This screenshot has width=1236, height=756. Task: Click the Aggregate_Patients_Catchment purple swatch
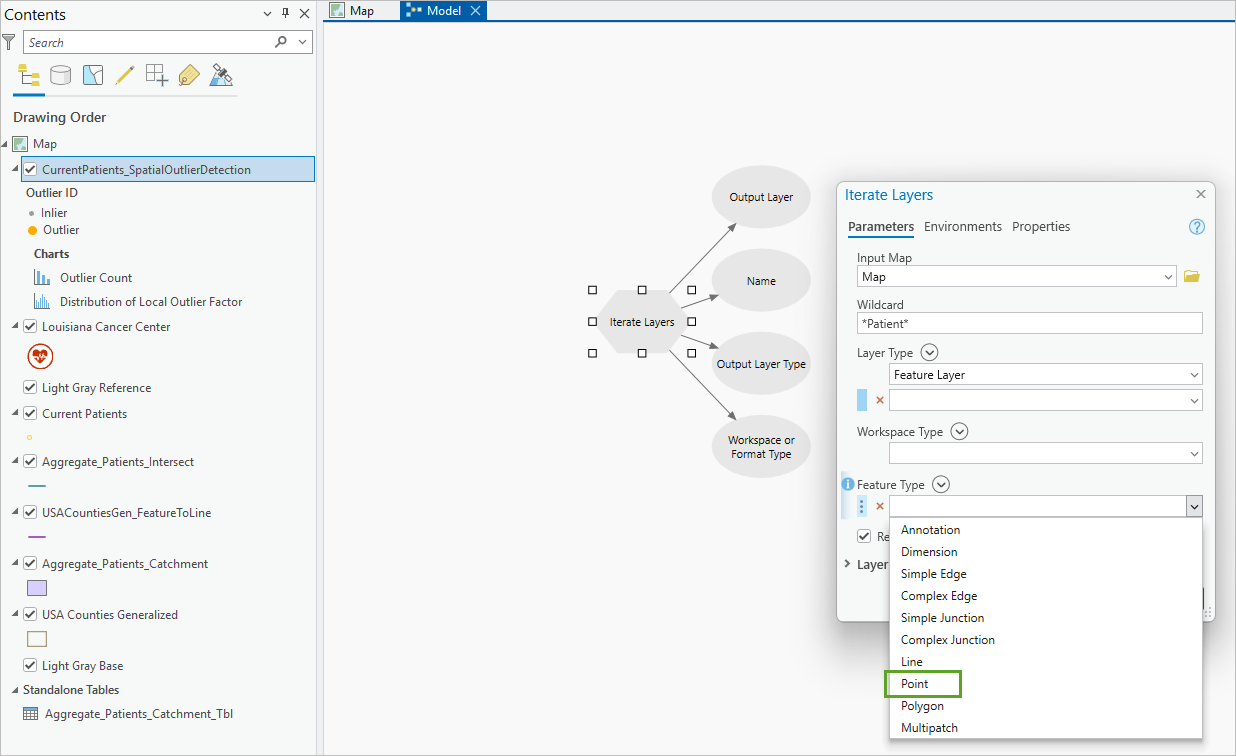tap(36, 588)
